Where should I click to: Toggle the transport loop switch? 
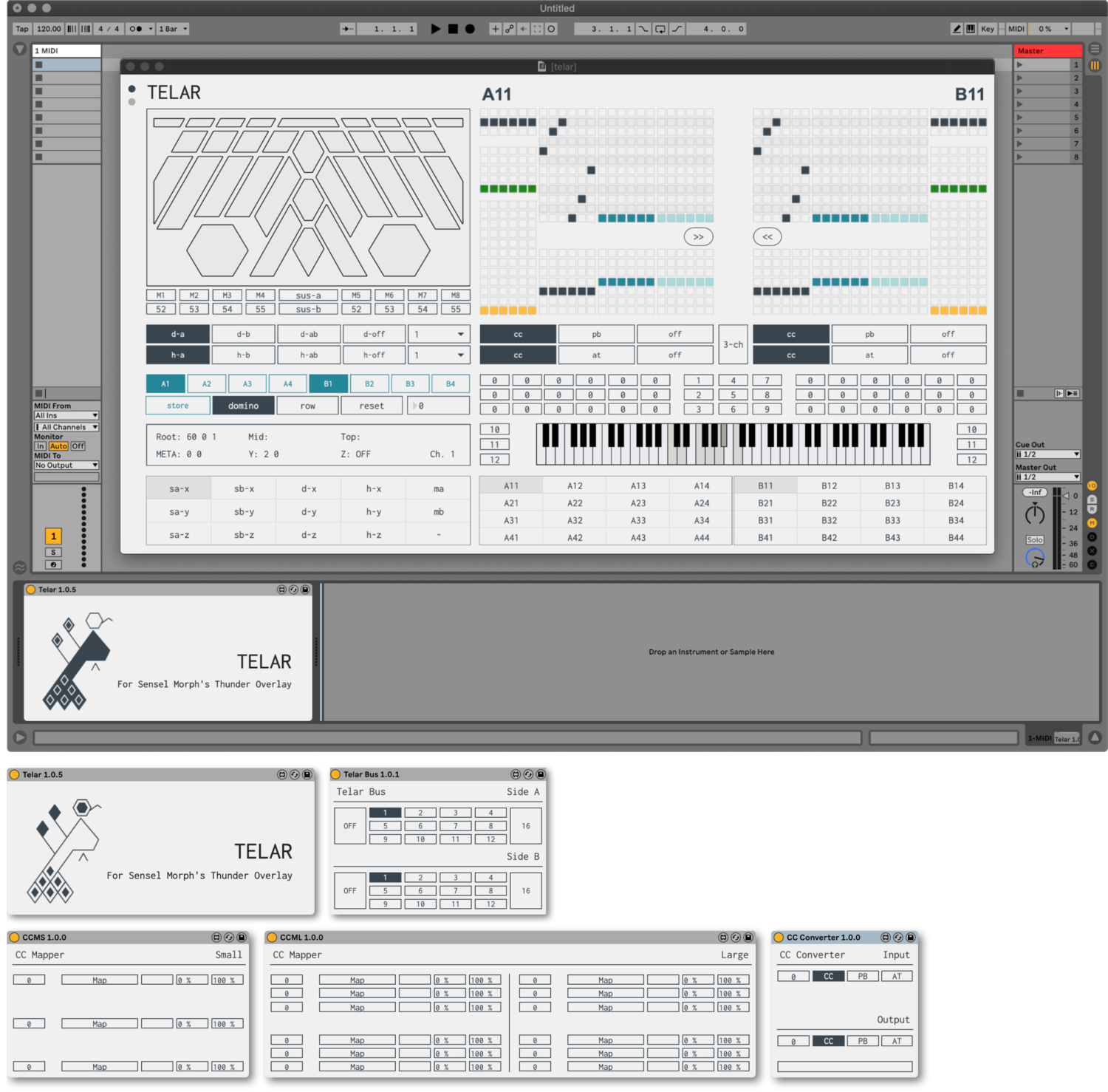coord(660,29)
